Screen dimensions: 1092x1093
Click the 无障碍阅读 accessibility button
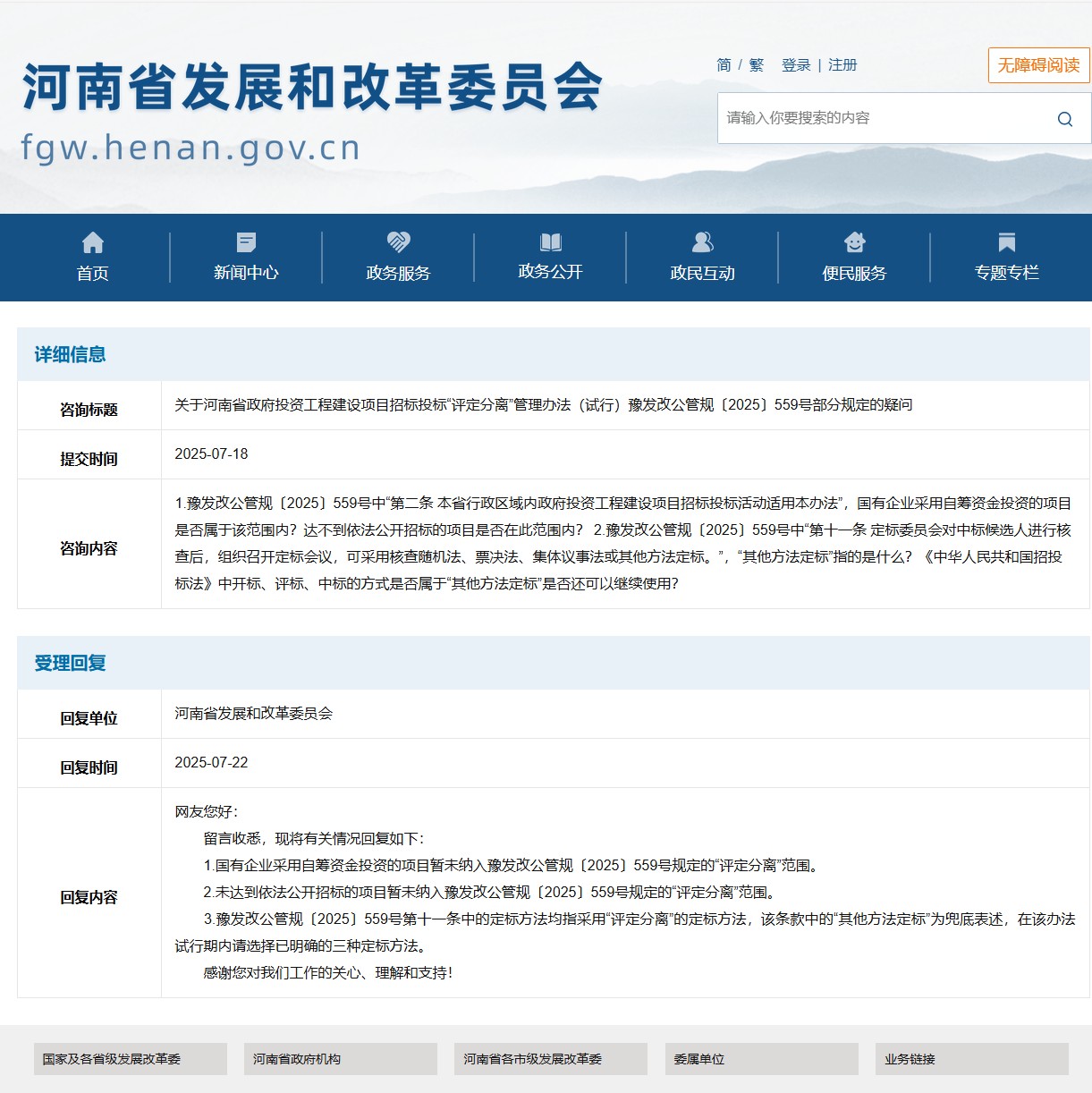pyautogui.click(x=1038, y=66)
